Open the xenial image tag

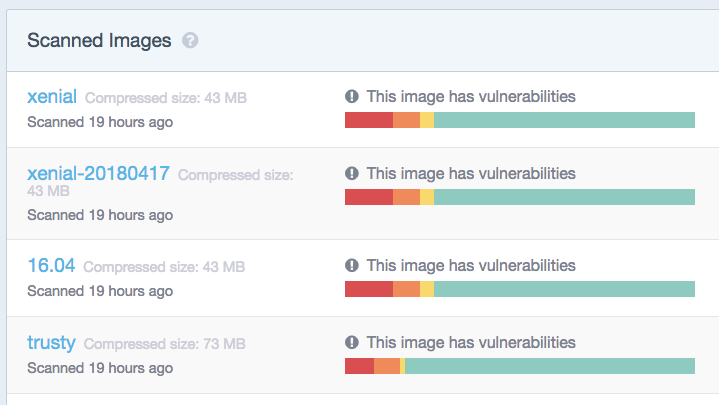pos(52,97)
